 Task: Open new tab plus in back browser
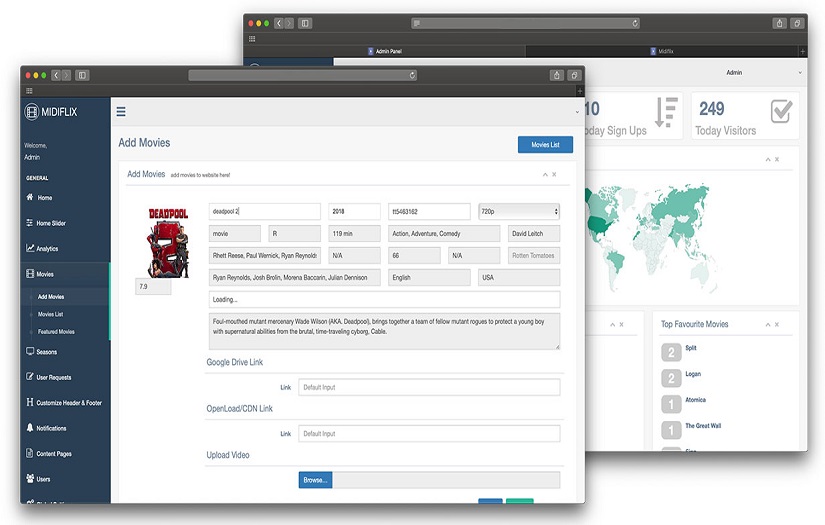(x=802, y=51)
